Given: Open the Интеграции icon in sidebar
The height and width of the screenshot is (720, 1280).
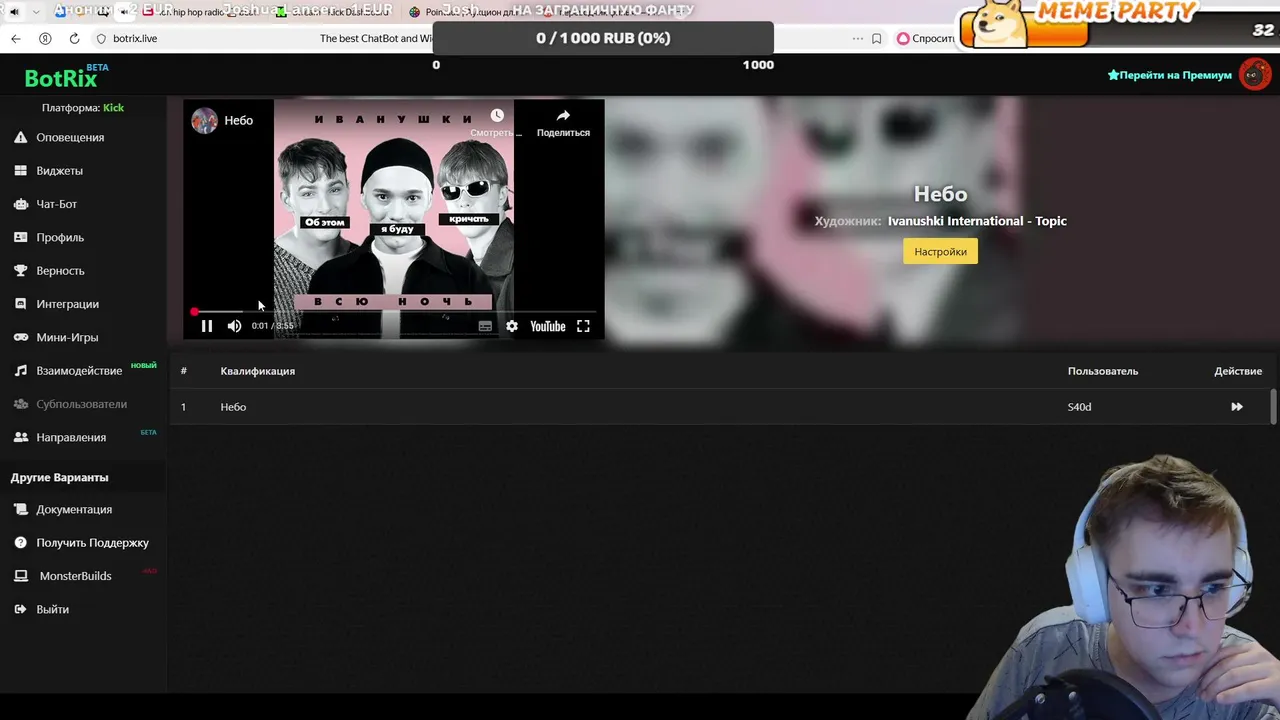Looking at the screenshot, I should pyautogui.click(x=20, y=304).
